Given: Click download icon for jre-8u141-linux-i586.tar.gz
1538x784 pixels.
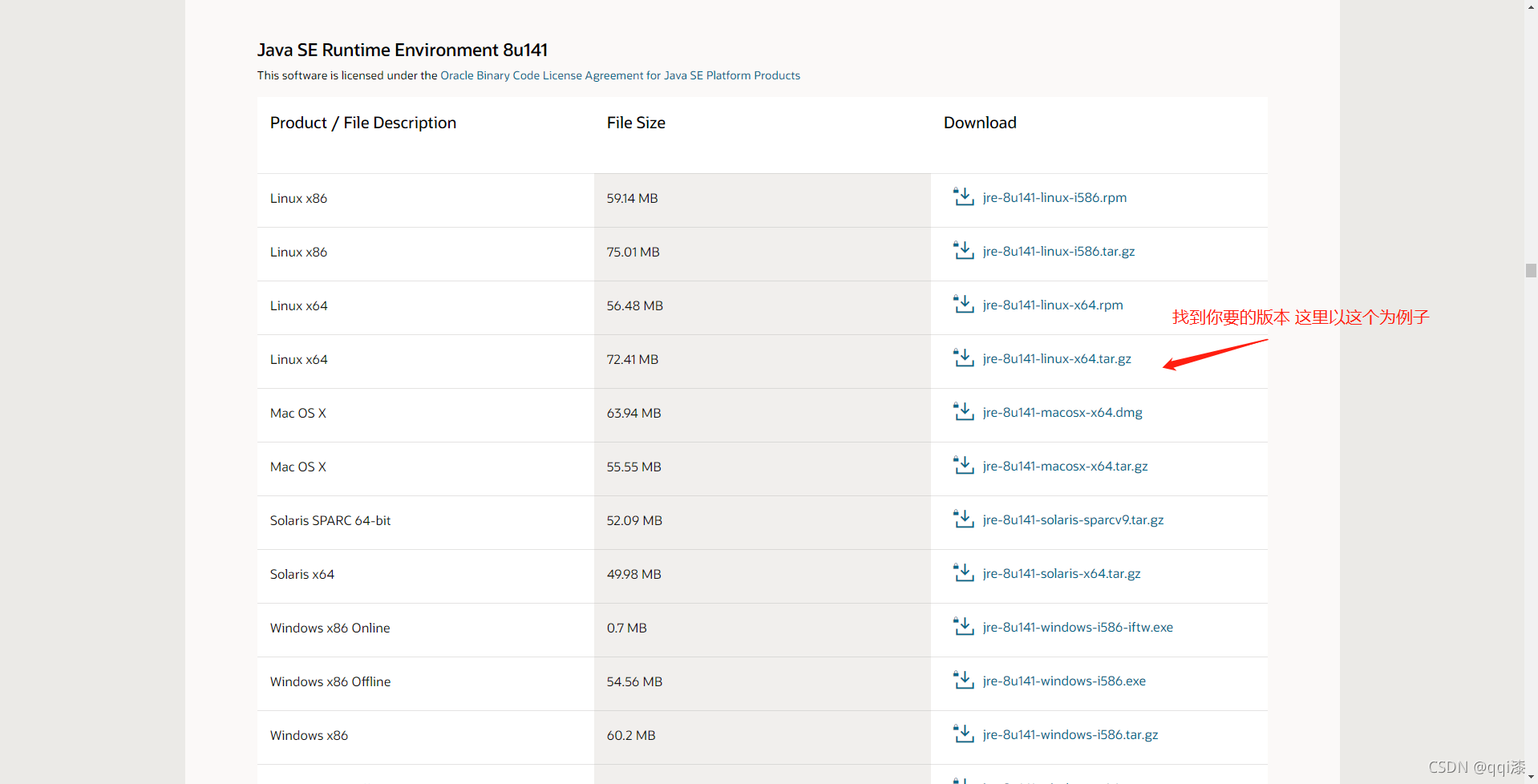Looking at the screenshot, I should click(x=963, y=251).
